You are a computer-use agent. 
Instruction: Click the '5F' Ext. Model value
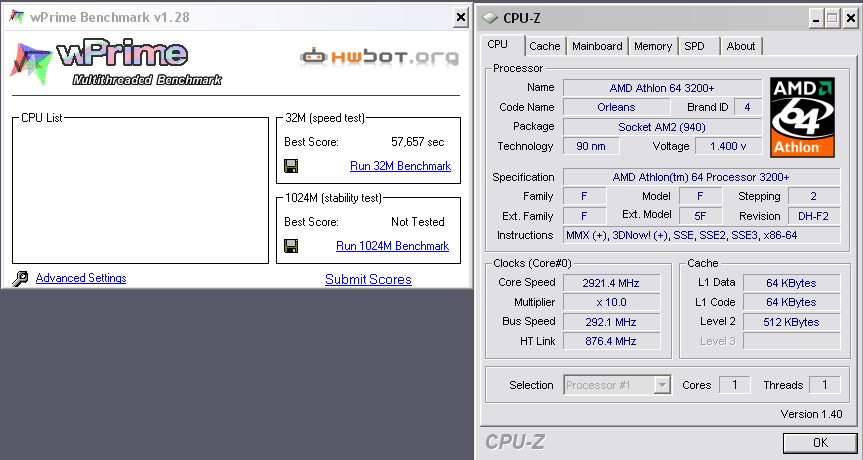(700, 216)
